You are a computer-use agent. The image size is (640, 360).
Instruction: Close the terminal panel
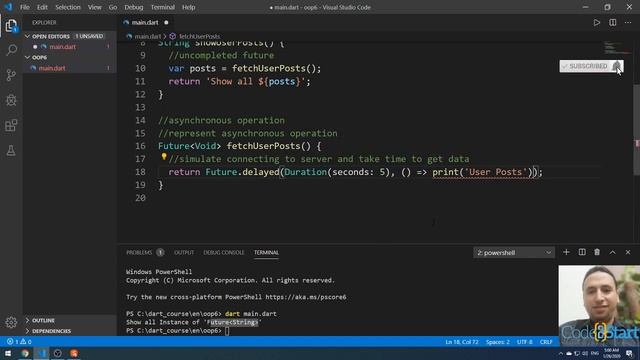628,252
